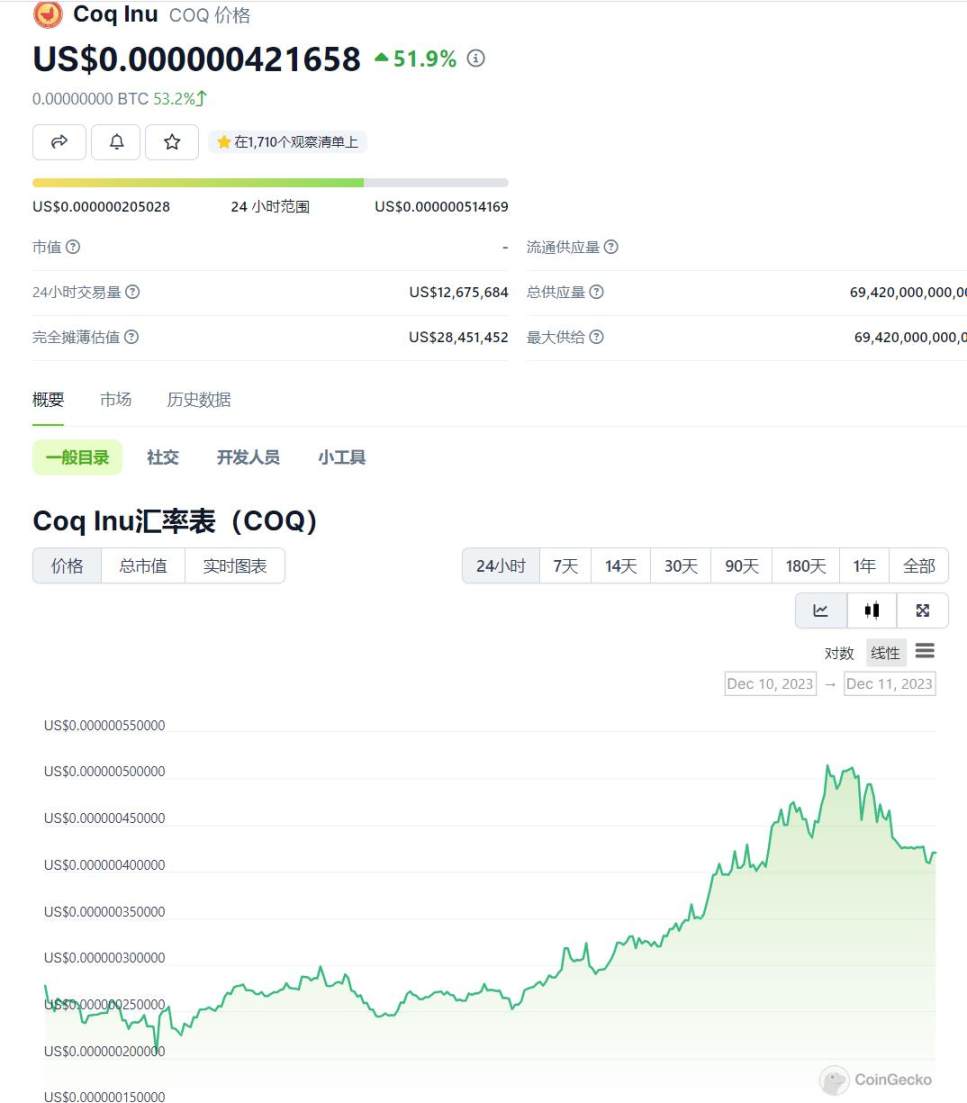This screenshot has height=1103, width=967.
Task: Switch to candlestick chart icon
Action: pyautogui.click(x=872, y=610)
